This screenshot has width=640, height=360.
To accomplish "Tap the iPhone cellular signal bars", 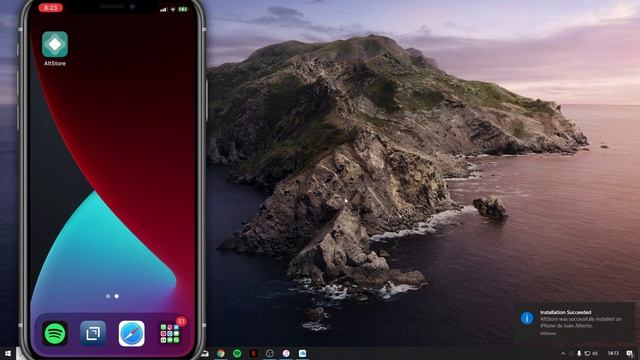I will point(163,9).
